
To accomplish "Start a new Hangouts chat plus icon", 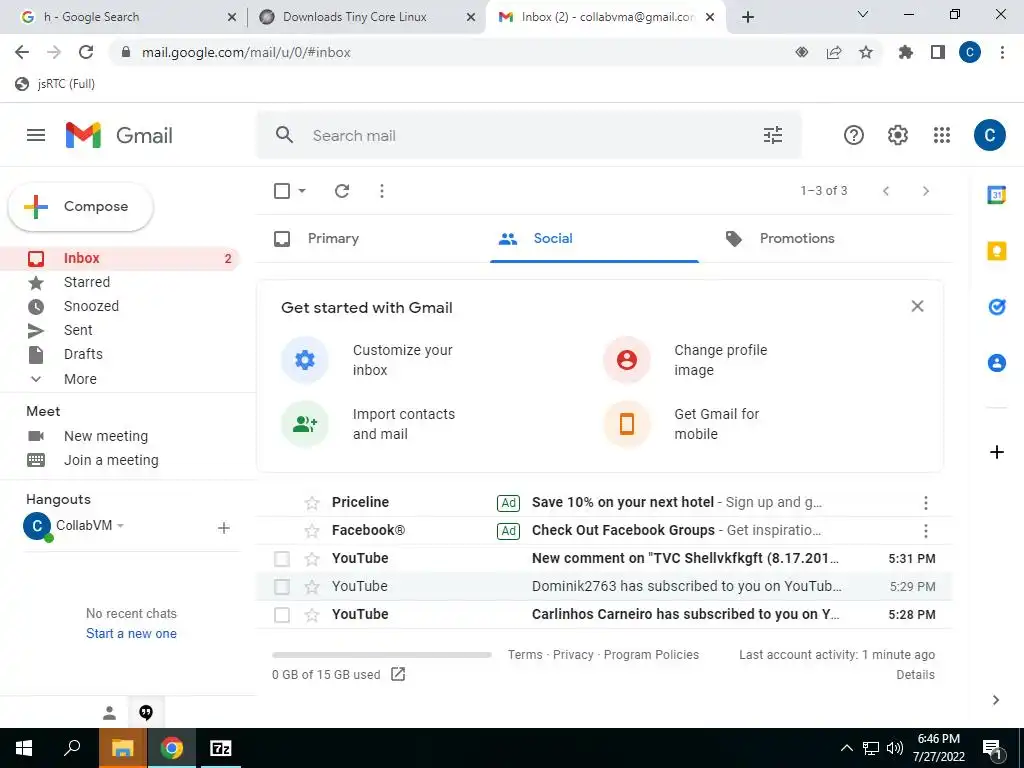I will pos(223,528).
